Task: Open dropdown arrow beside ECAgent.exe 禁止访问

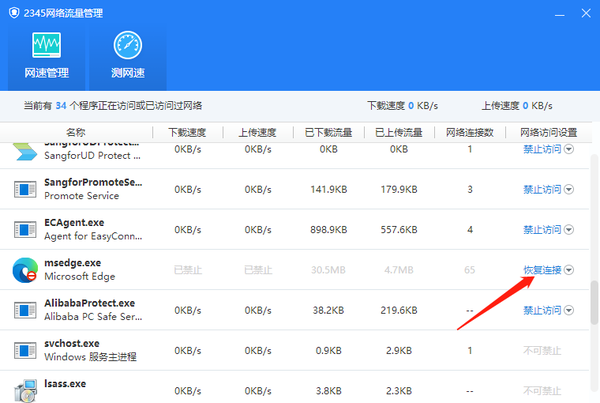Action: pos(569,229)
